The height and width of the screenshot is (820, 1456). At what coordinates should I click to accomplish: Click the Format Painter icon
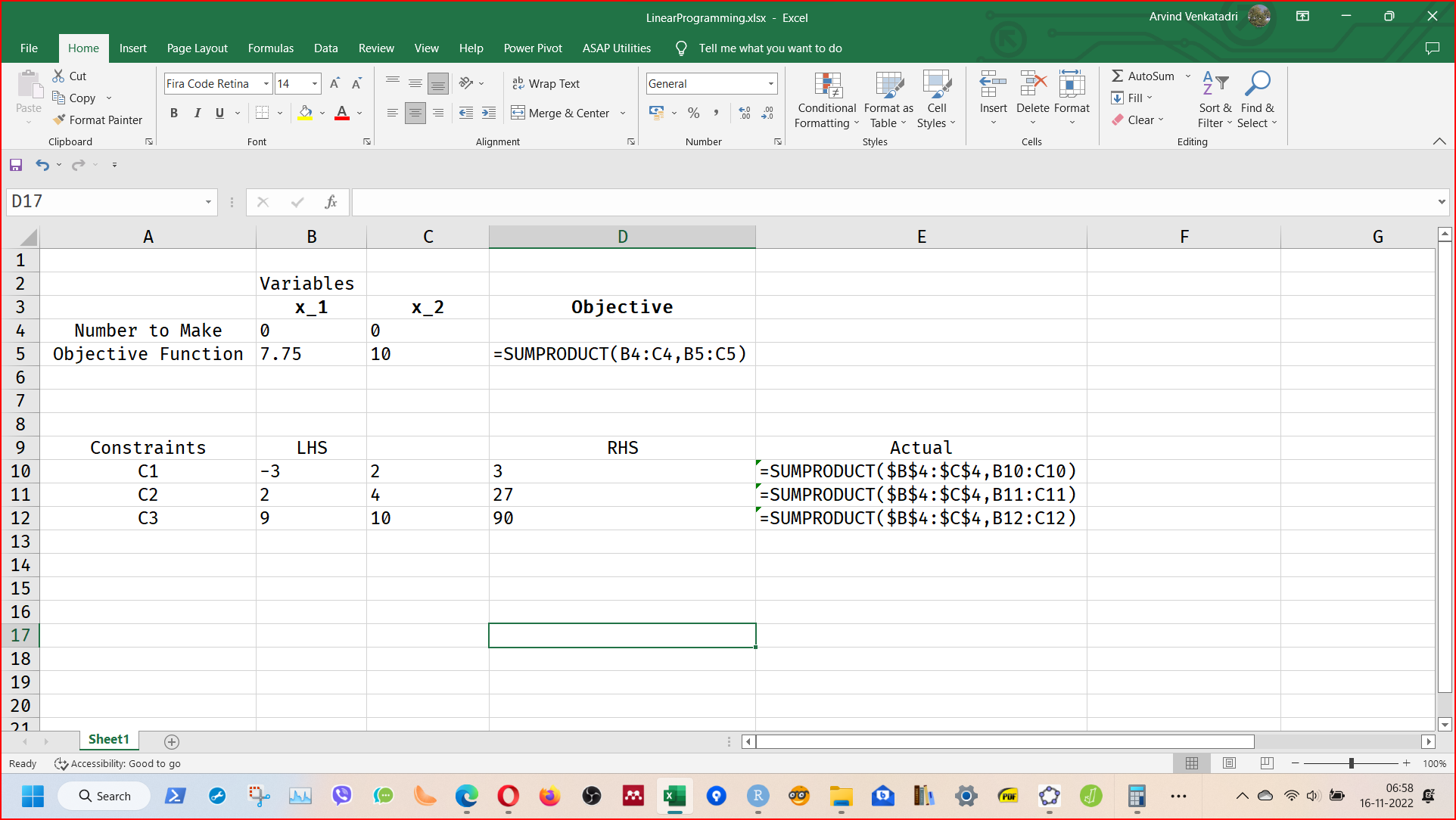tap(60, 120)
